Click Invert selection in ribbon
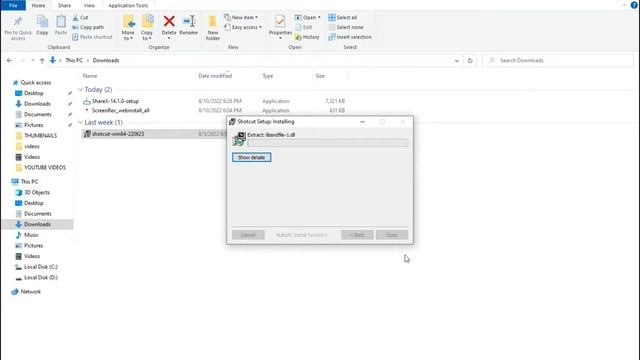 [350, 37]
